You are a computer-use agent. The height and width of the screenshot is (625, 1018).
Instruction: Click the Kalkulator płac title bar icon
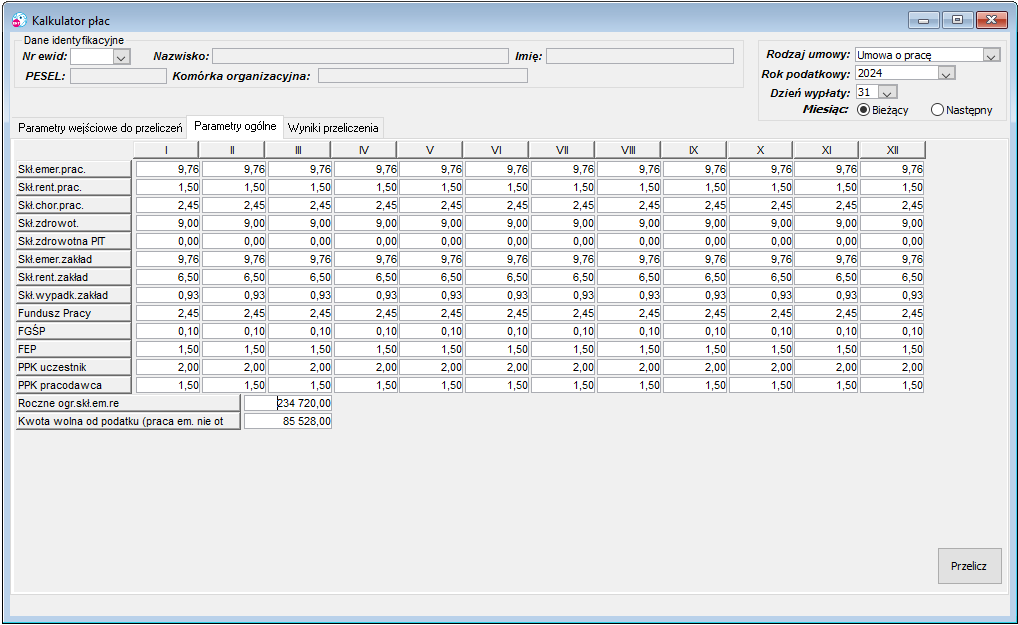[19, 20]
